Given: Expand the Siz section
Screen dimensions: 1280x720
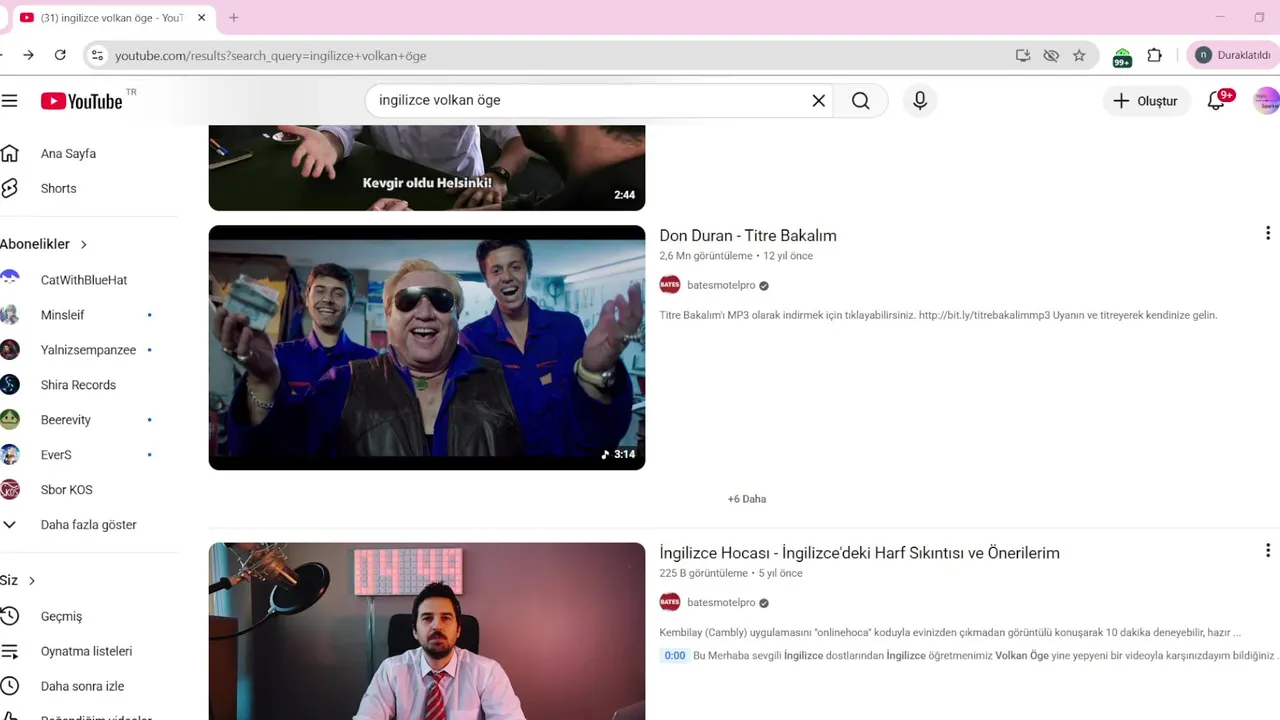Looking at the screenshot, I should 18,580.
